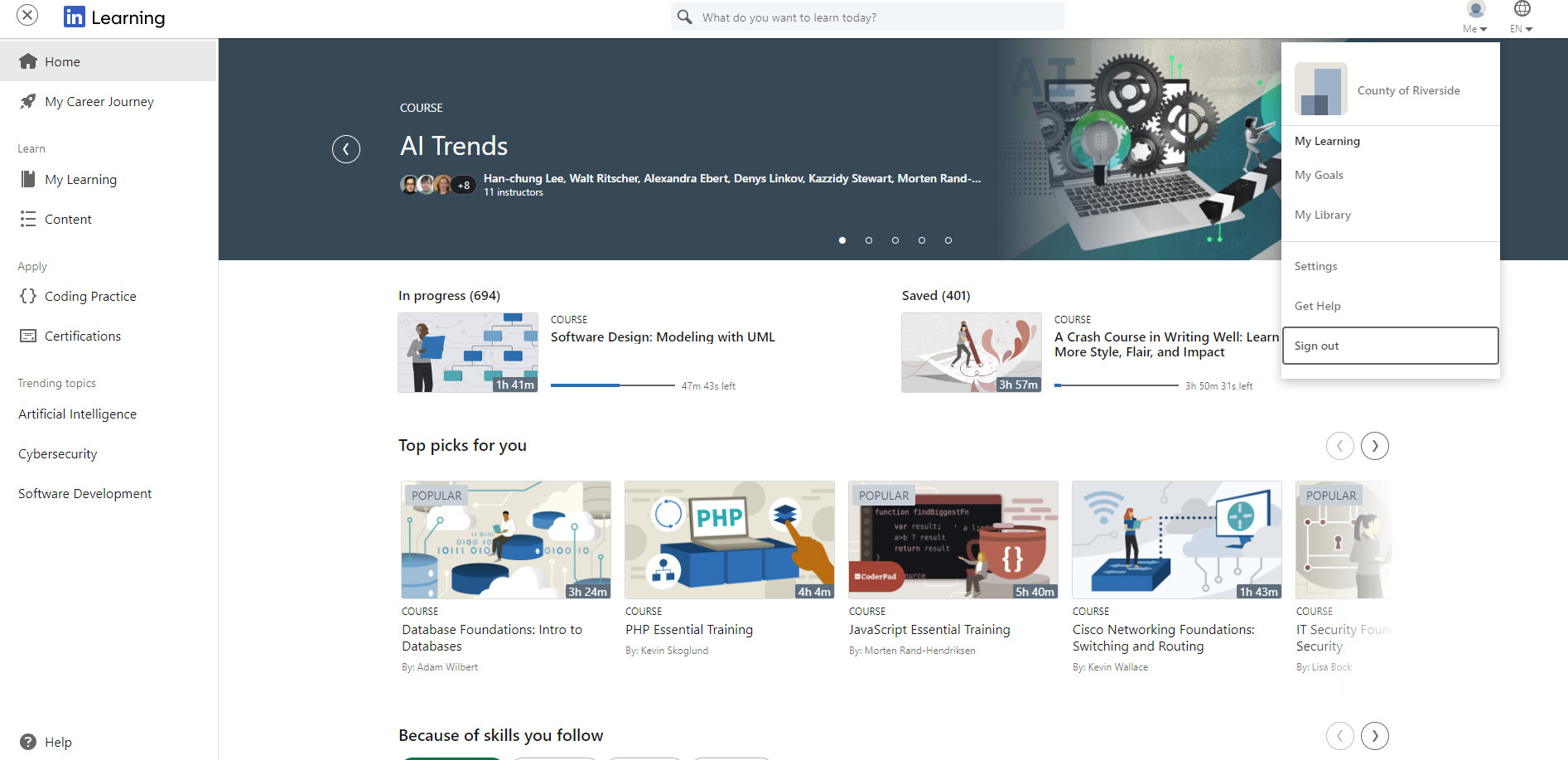Click the book icon beside My Learning

point(28,179)
